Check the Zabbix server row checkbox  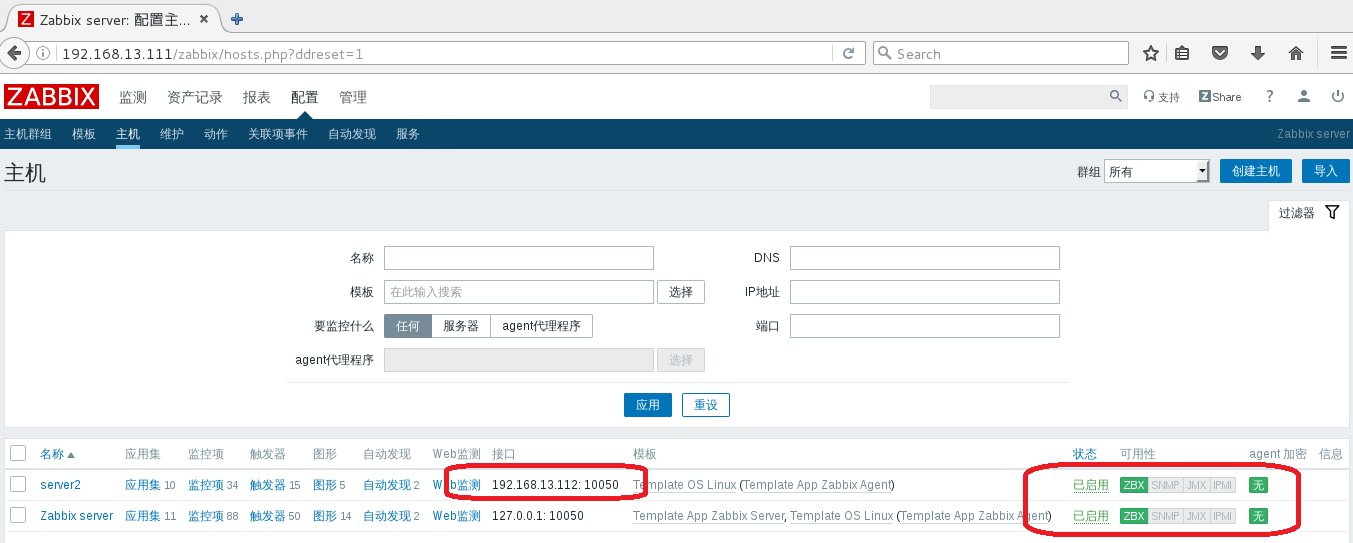18,515
